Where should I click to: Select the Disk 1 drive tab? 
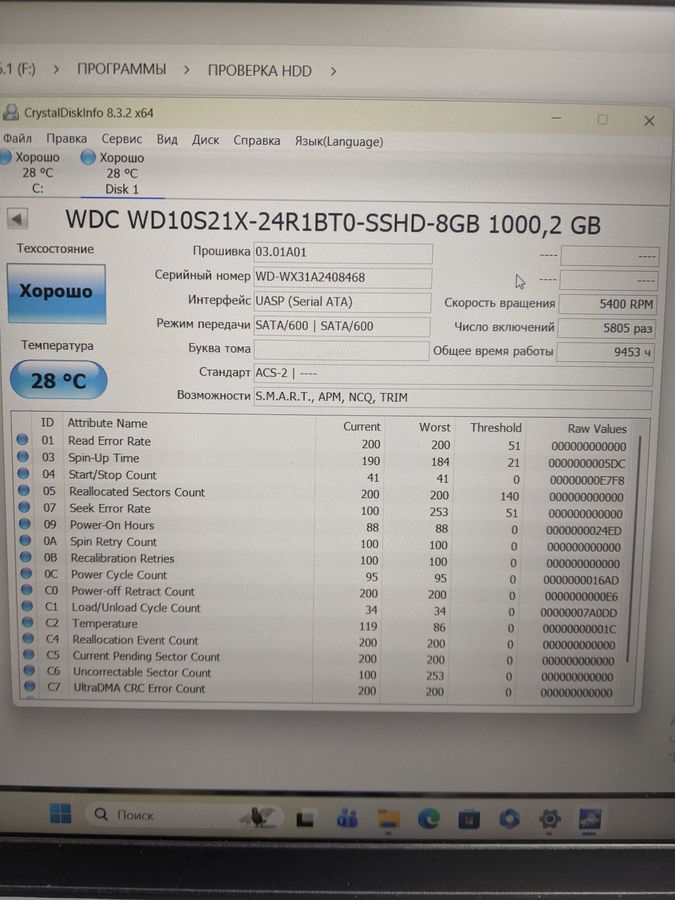[121, 173]
